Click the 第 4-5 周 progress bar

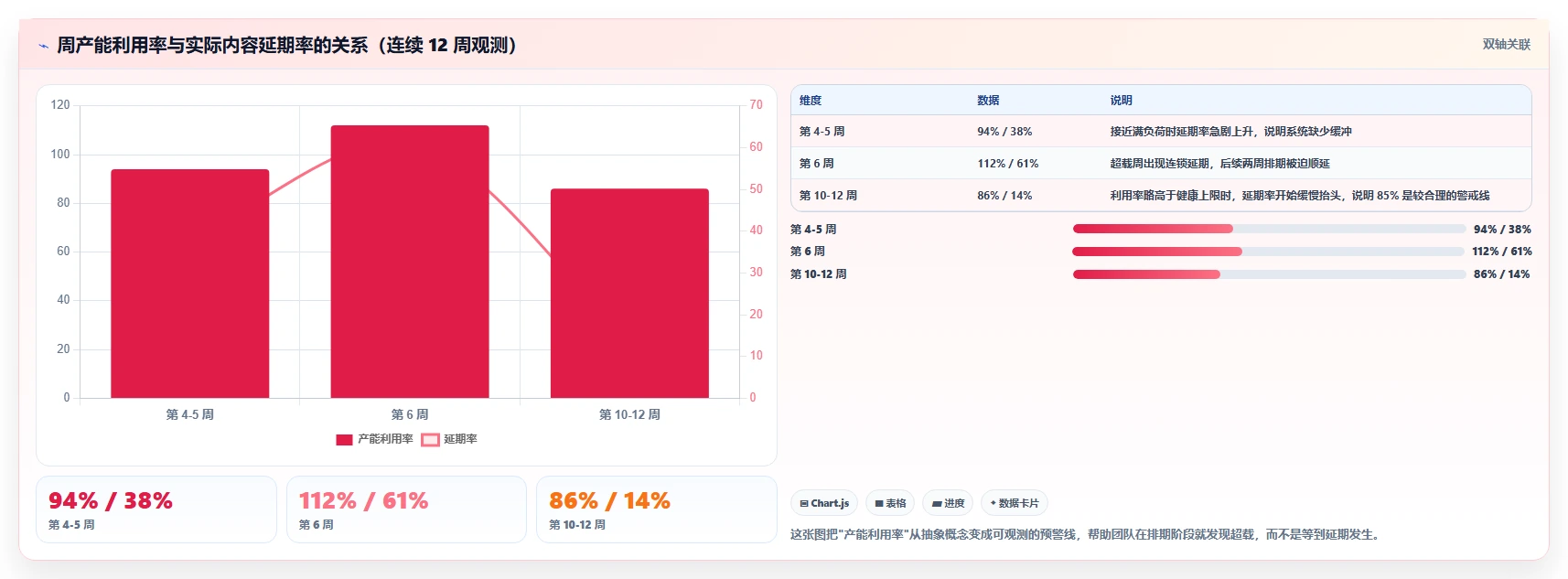point(1269,229)
